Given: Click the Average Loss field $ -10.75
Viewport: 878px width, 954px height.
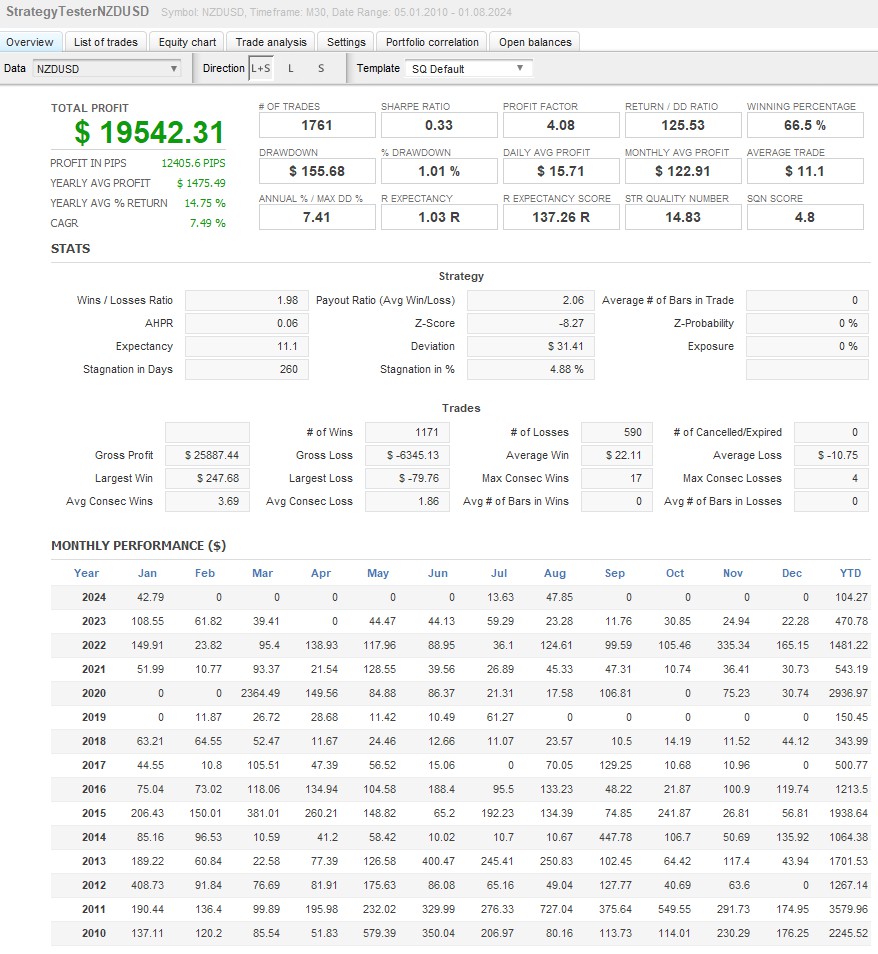Looking at the screenshot, I should pos(832,456).
